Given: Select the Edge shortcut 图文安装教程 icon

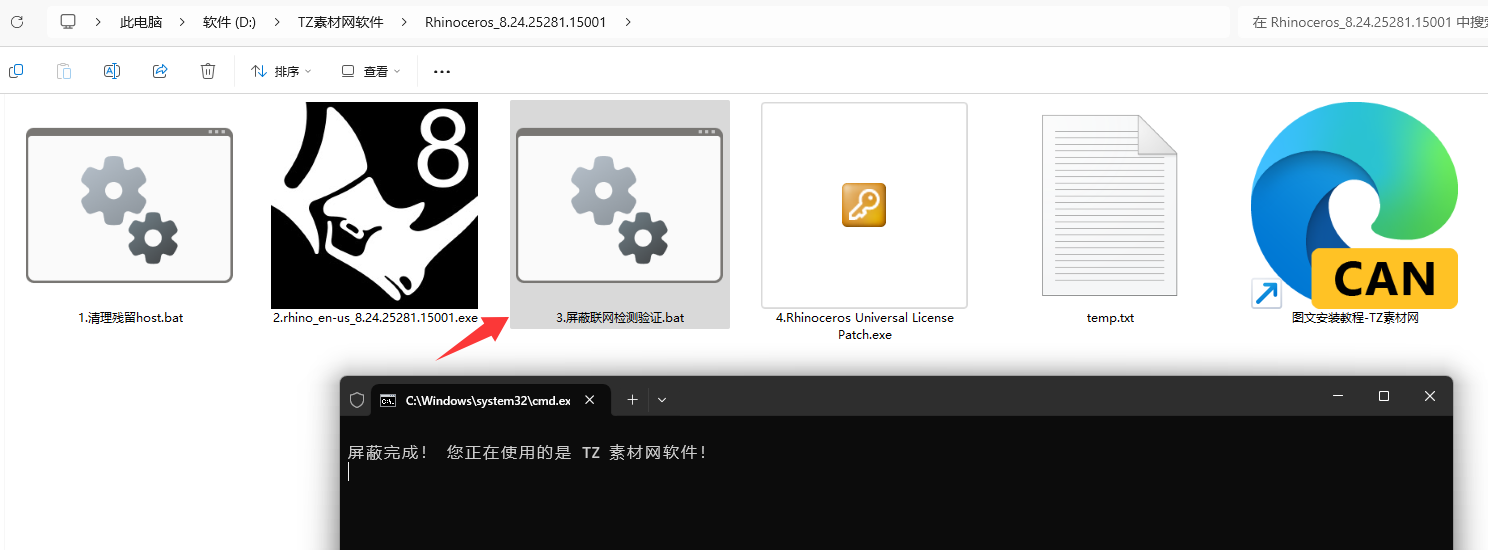Looking at the screenshot, I should 1354,205.
